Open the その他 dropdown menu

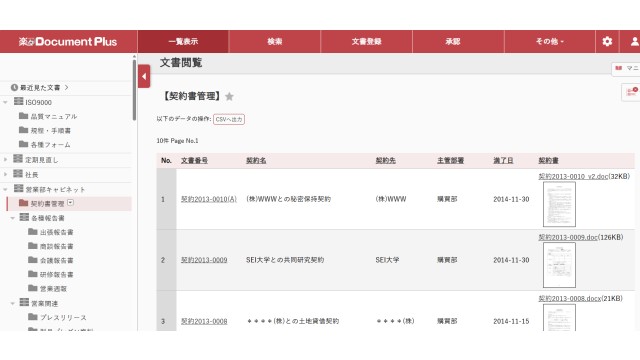(549, 41)
